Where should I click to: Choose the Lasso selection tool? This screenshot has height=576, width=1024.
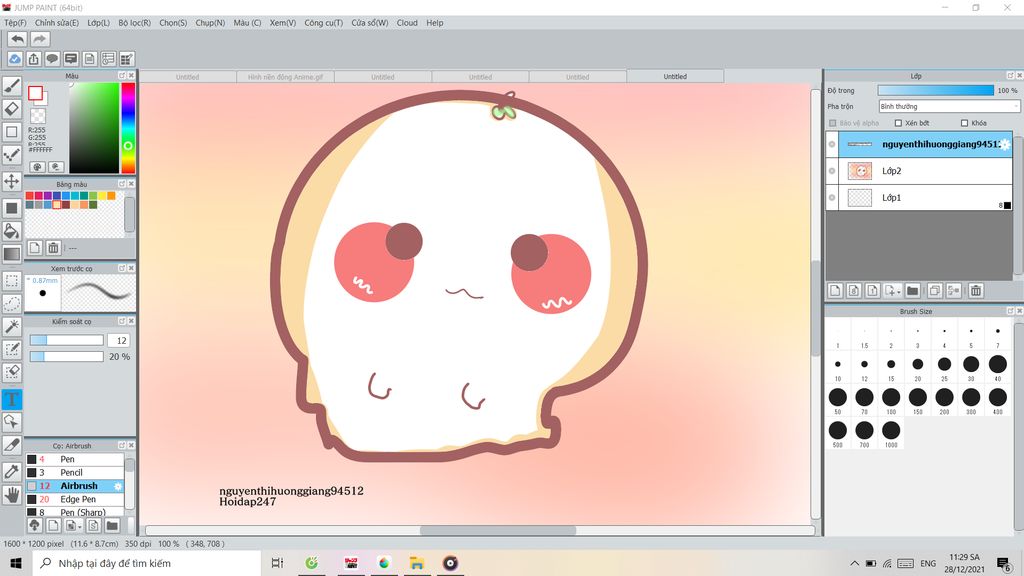[x=12, y=304]
